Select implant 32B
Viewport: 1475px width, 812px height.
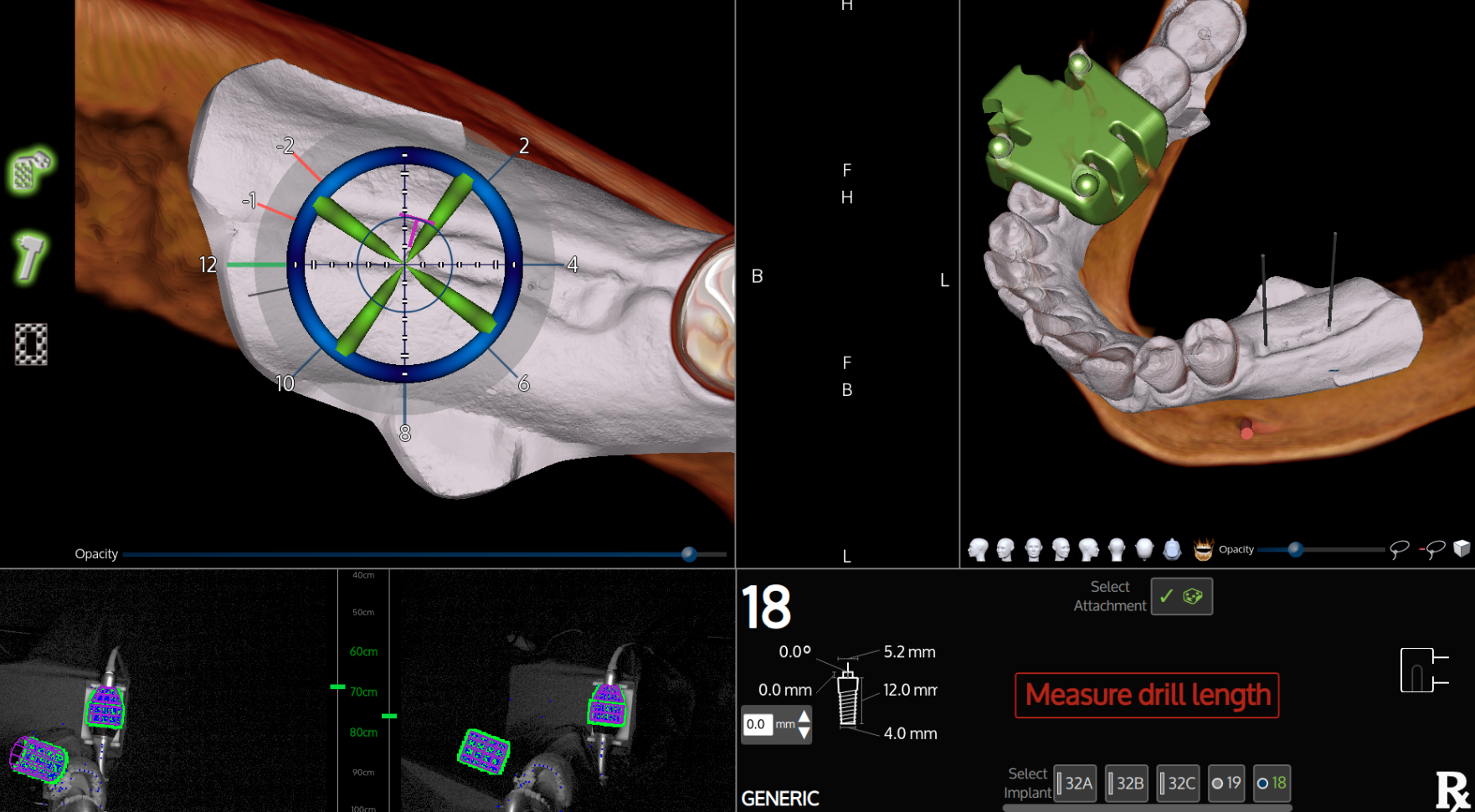tap(1126, 784)
